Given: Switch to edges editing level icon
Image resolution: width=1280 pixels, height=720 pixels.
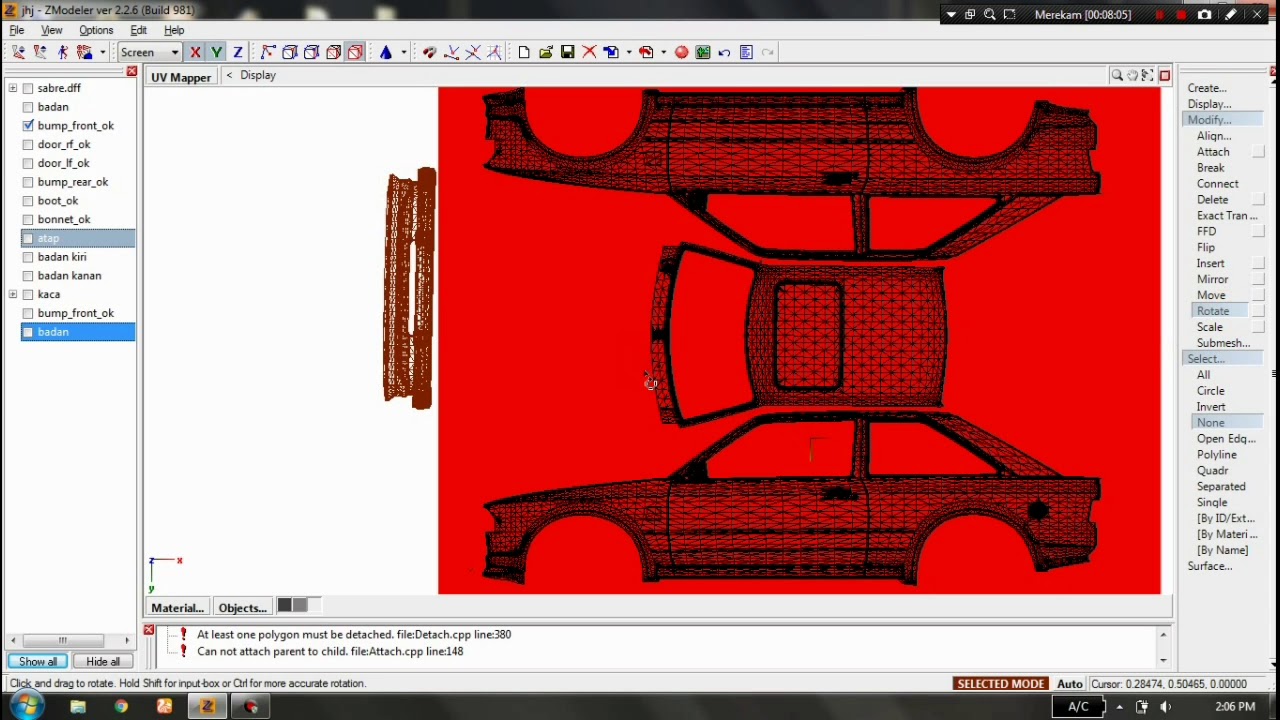Looking at the screenshot, I should click(x=290, y=52).
